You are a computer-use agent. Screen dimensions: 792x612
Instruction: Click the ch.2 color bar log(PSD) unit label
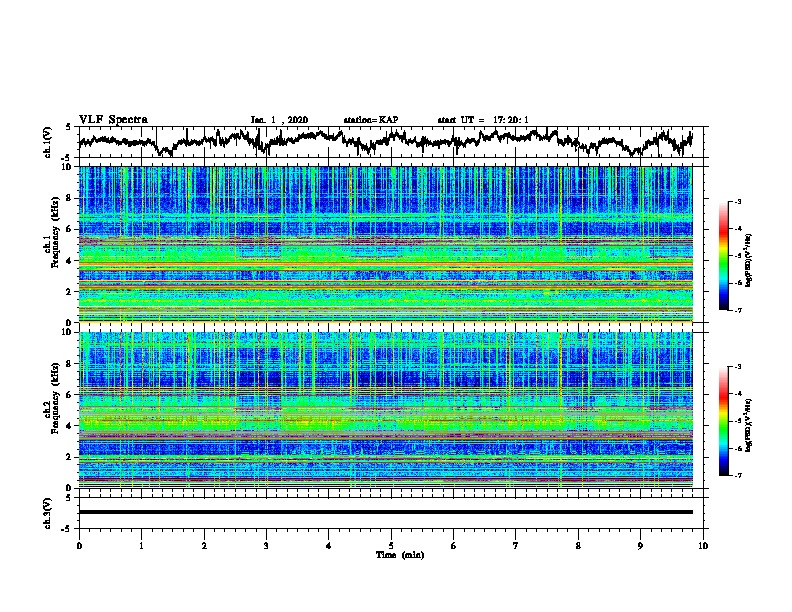click(749, 425)
